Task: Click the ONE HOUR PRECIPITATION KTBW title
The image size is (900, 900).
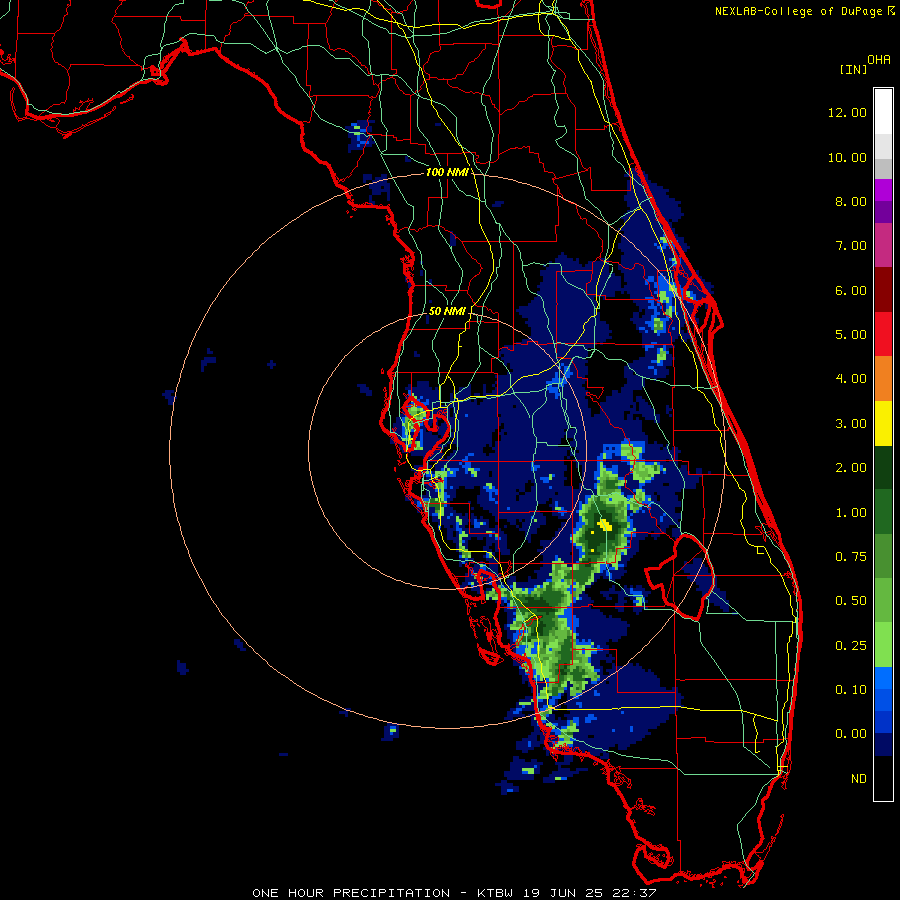Action: [x=454, y=893]
